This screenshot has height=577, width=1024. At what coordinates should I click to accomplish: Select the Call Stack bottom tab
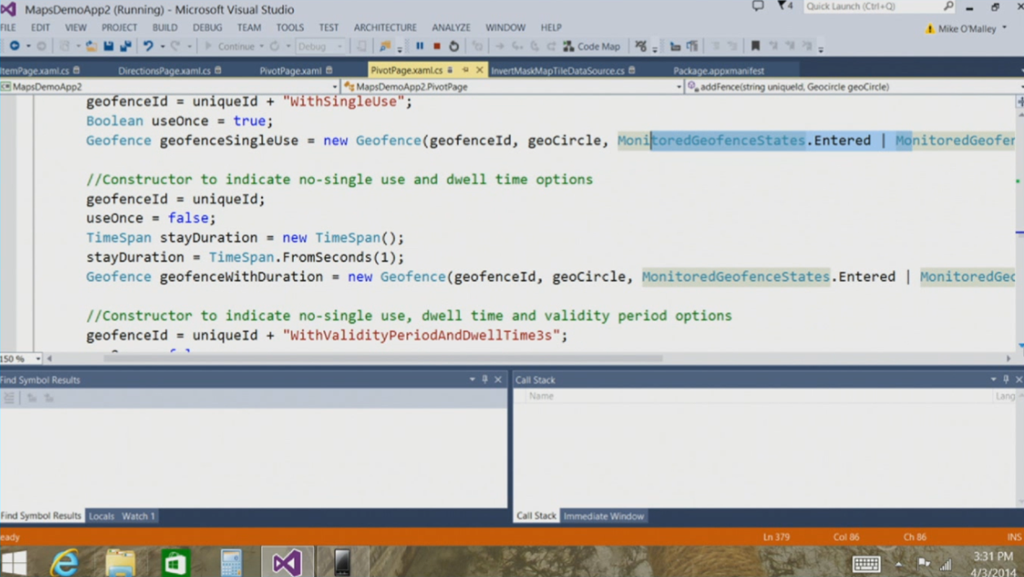click(536, 516)
